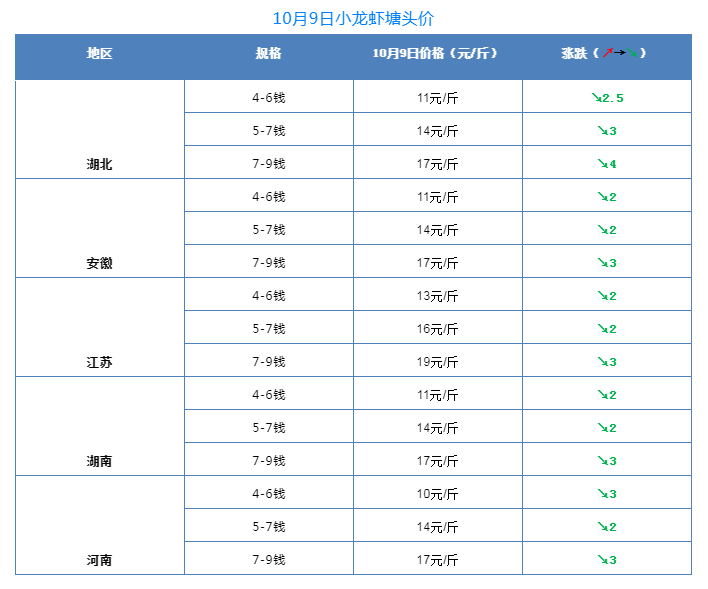Click 河南 4-6钱 row's down arrow
Viewport: 708px width, 589px height.
[x=601, y=494]
